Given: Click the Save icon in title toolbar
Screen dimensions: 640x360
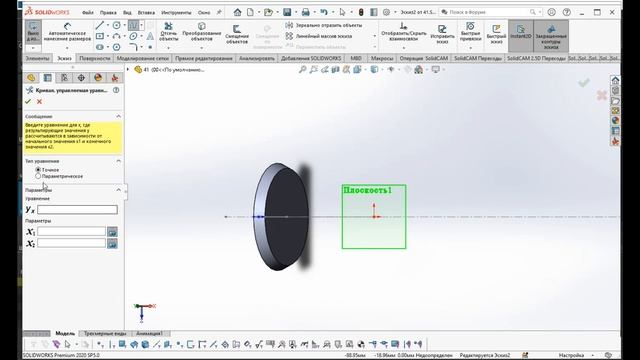Looking at the screenshot, I should (x=287, y=12).
